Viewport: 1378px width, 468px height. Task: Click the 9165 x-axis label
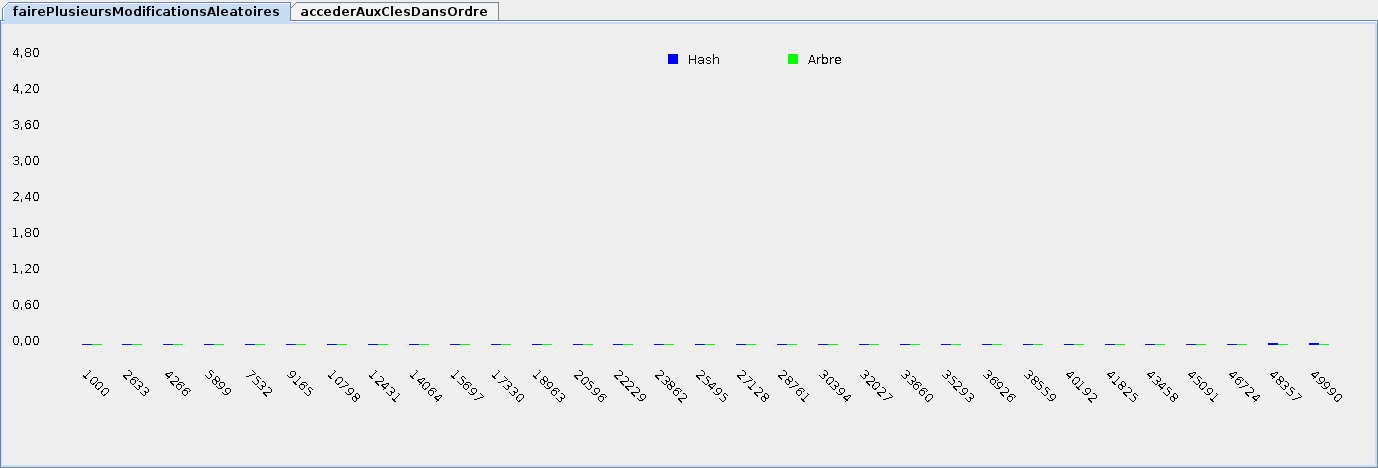[x=300, y=383]
